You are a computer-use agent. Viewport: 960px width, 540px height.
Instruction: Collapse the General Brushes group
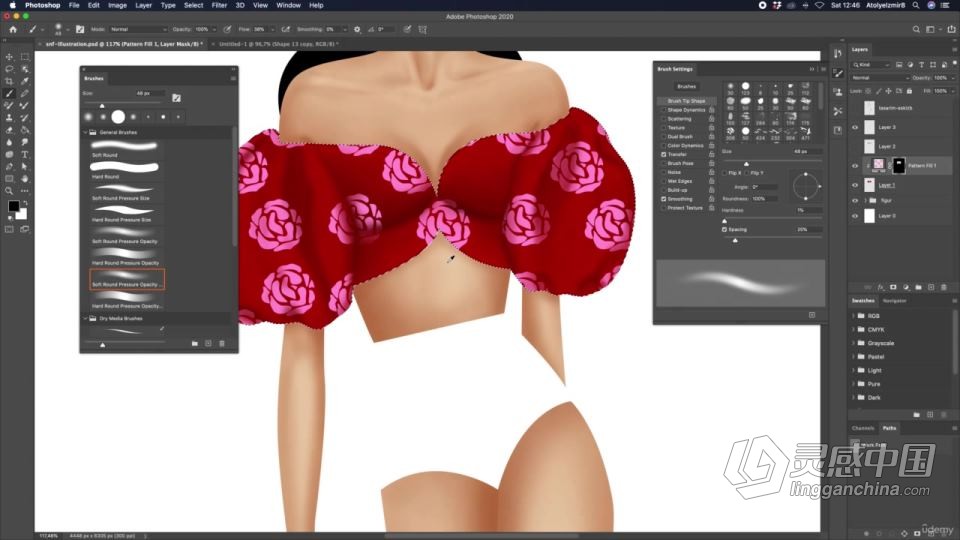(x=86, y=132)
